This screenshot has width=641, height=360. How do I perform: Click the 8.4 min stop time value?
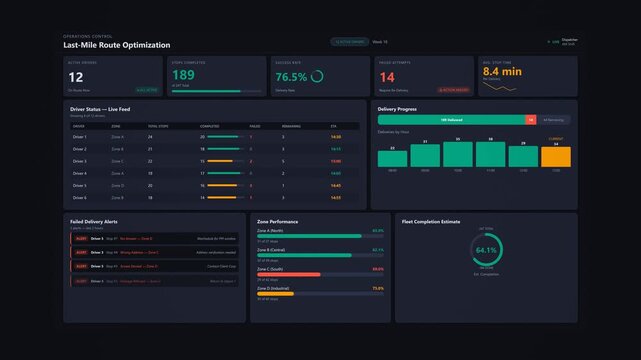point(502,72)
